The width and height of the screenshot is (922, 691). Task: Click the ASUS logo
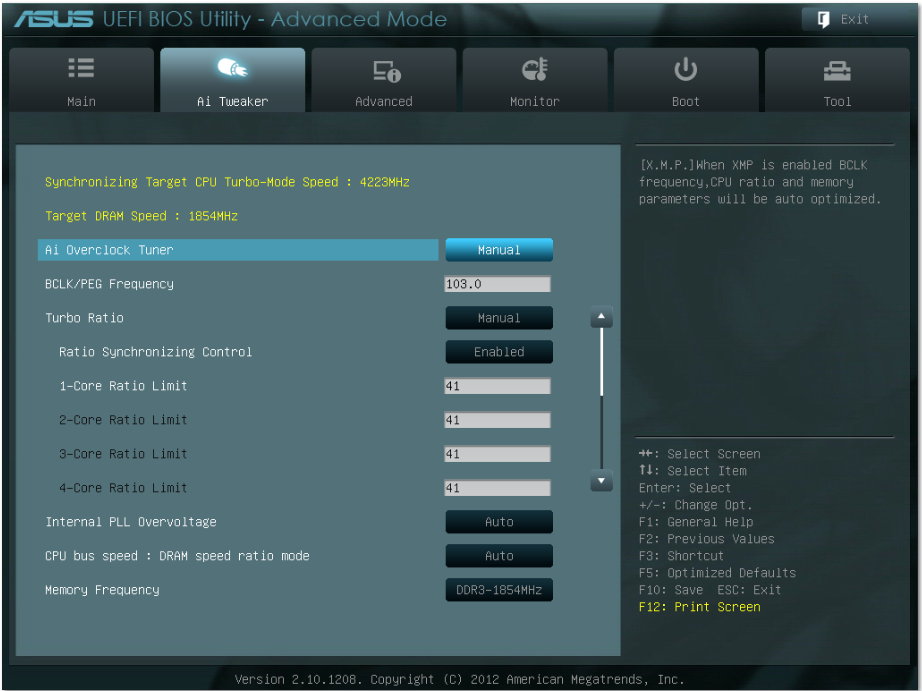[x=54, y=19]
